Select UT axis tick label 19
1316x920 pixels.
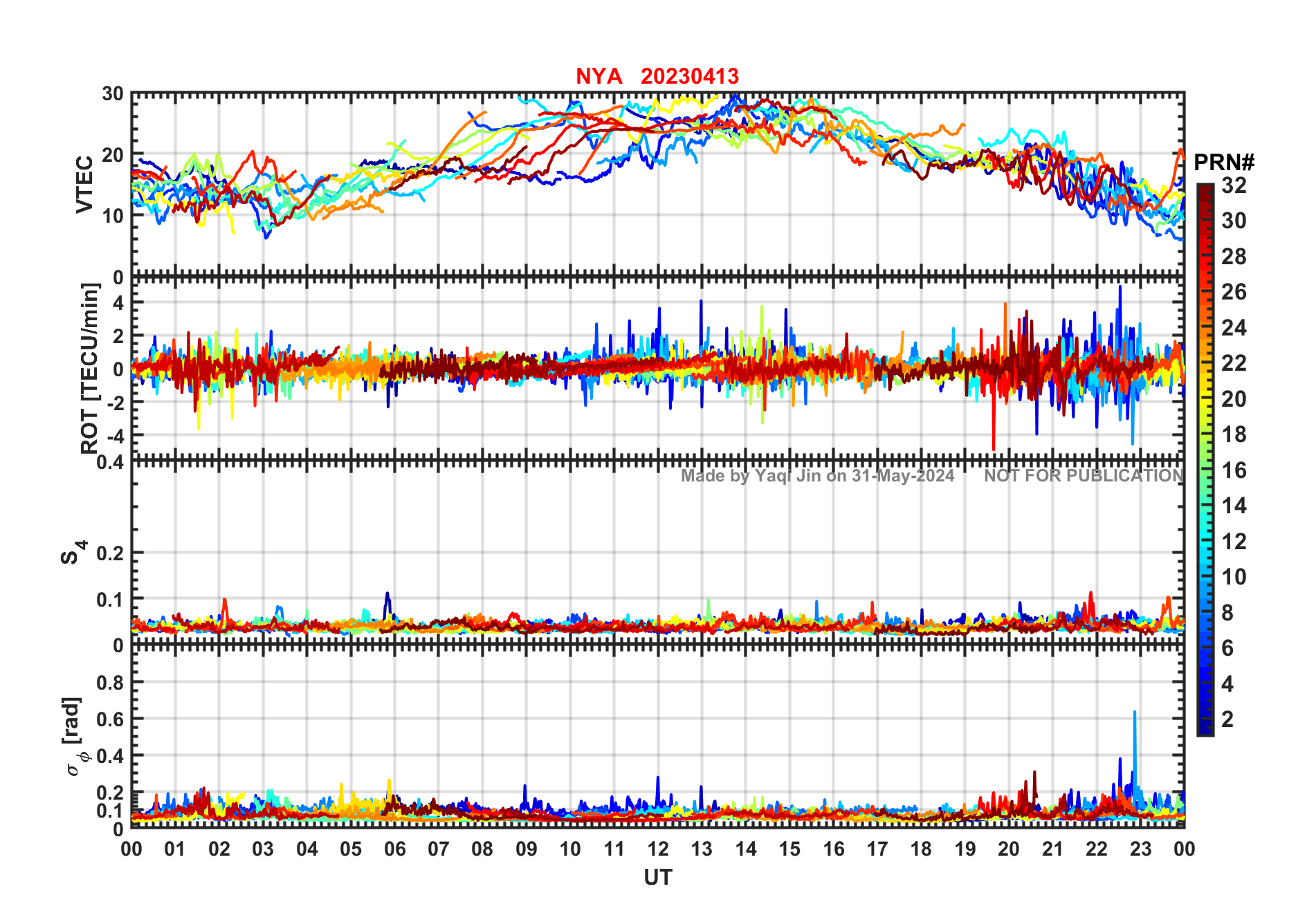coord(965,849)
